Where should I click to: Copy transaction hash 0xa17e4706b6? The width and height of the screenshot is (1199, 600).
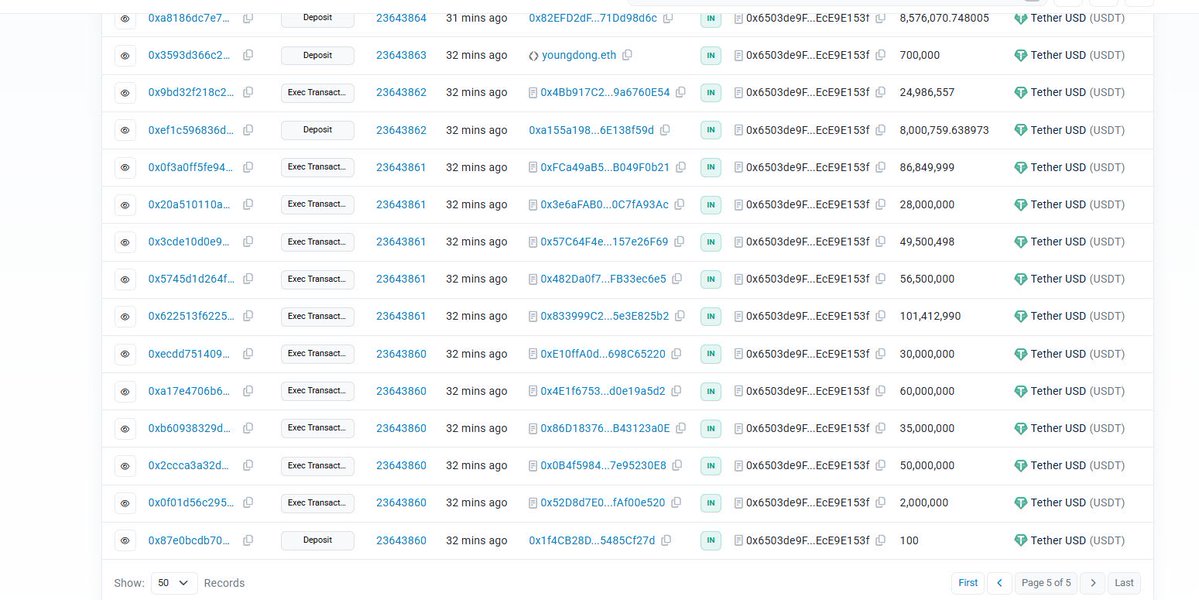pyautogui.click(x=248, y=391)
